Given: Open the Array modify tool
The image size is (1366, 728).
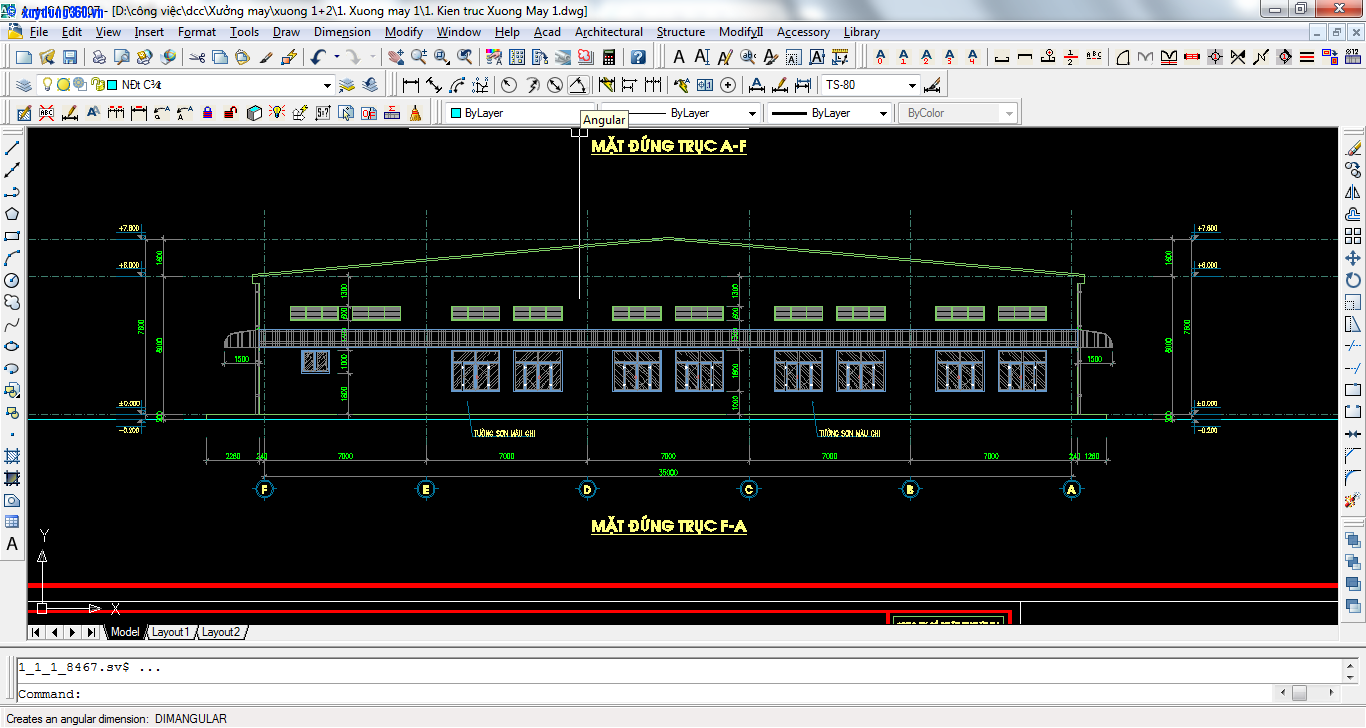Looking at the screenshot, I should 1353,236.
